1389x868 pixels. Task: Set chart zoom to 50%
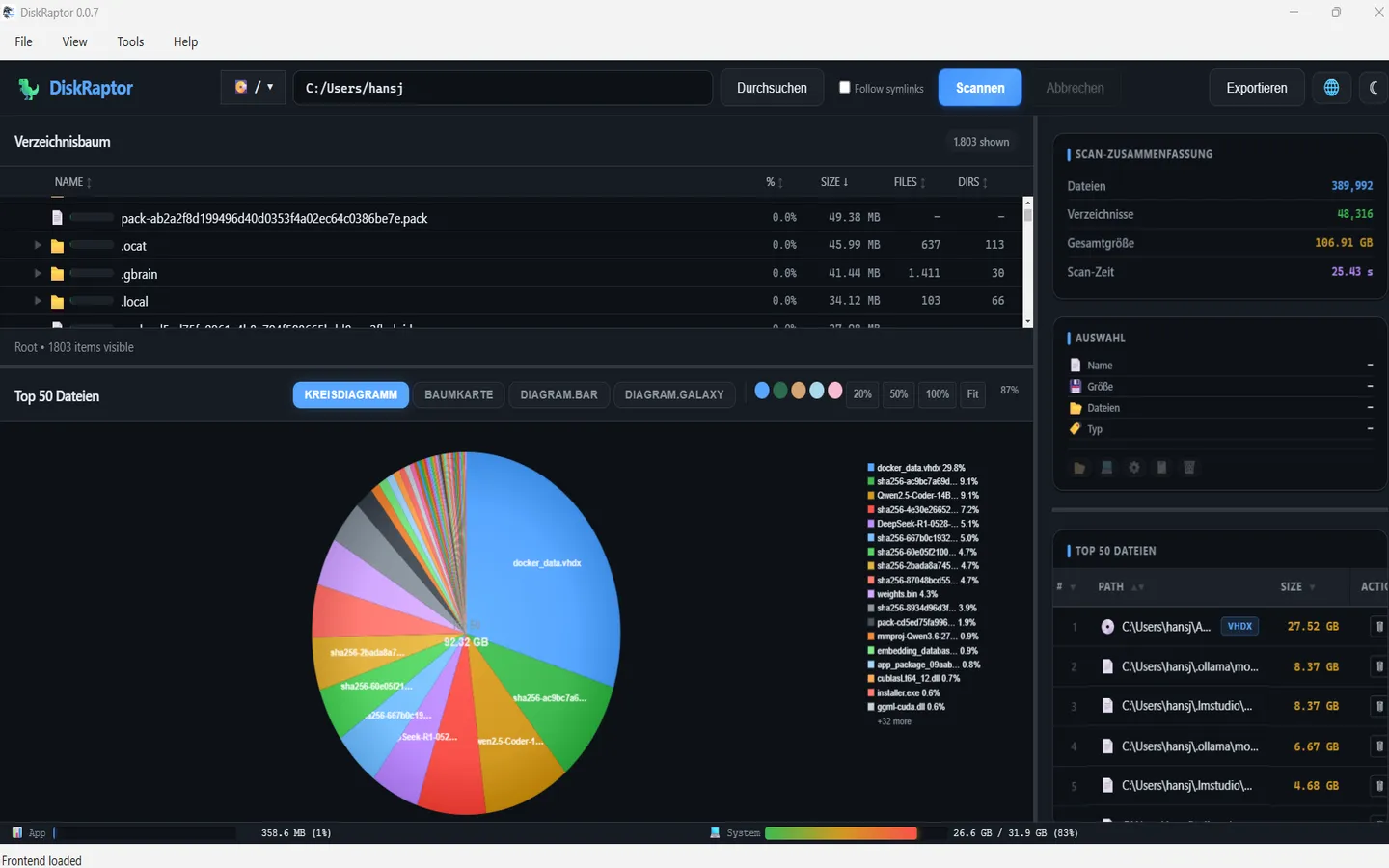[899, 394]
